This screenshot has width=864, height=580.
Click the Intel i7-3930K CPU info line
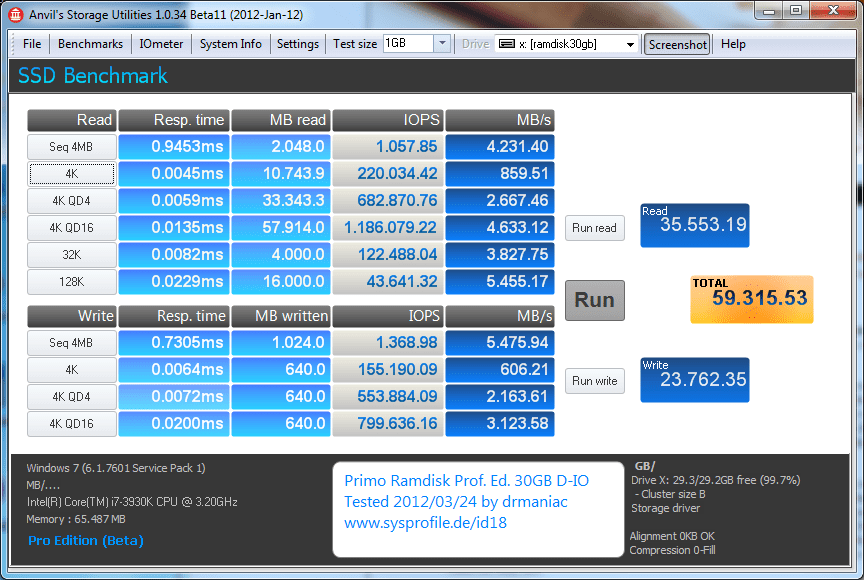132,502
